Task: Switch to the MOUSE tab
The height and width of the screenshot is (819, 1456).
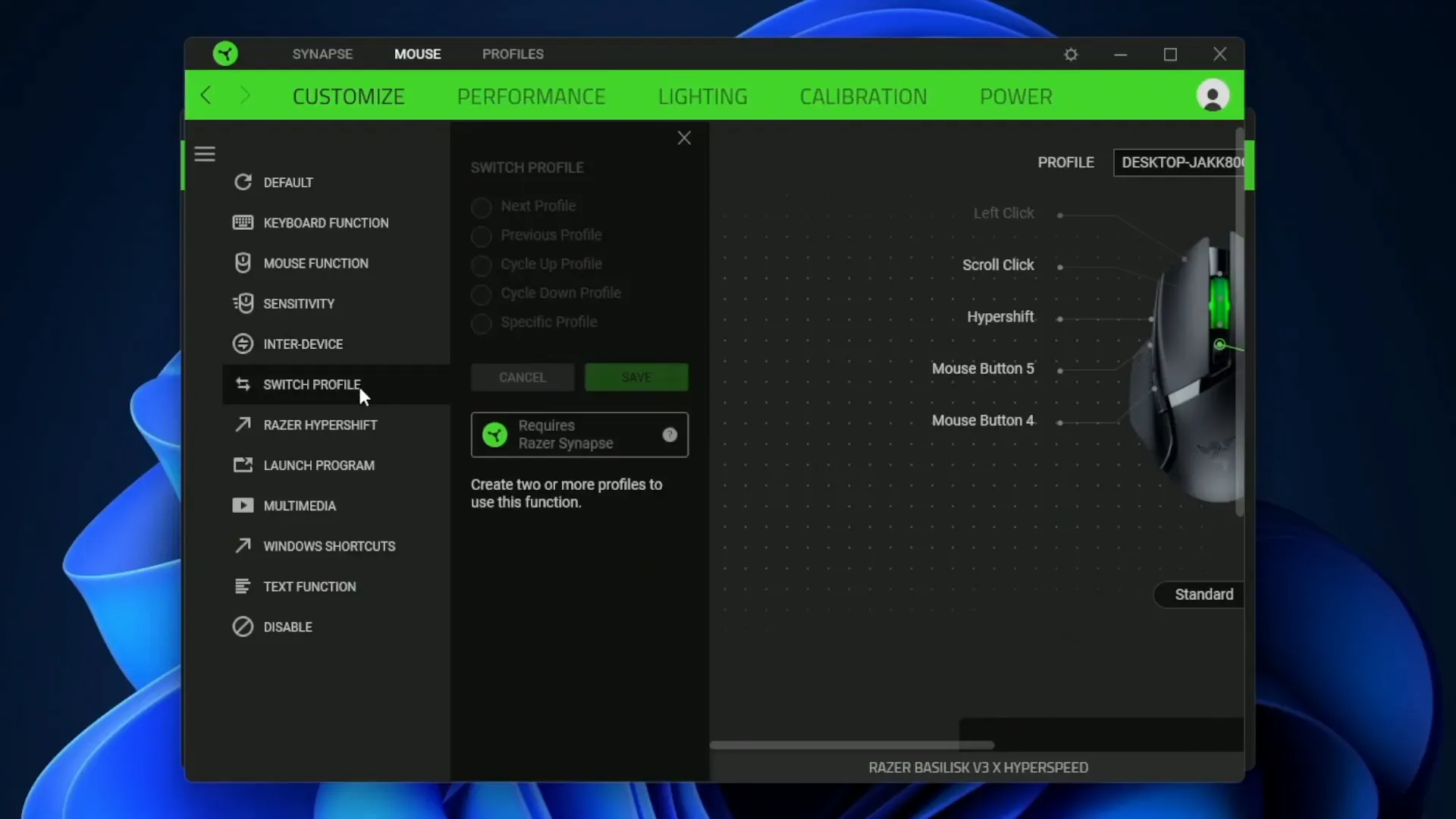Action: point(417,54)
